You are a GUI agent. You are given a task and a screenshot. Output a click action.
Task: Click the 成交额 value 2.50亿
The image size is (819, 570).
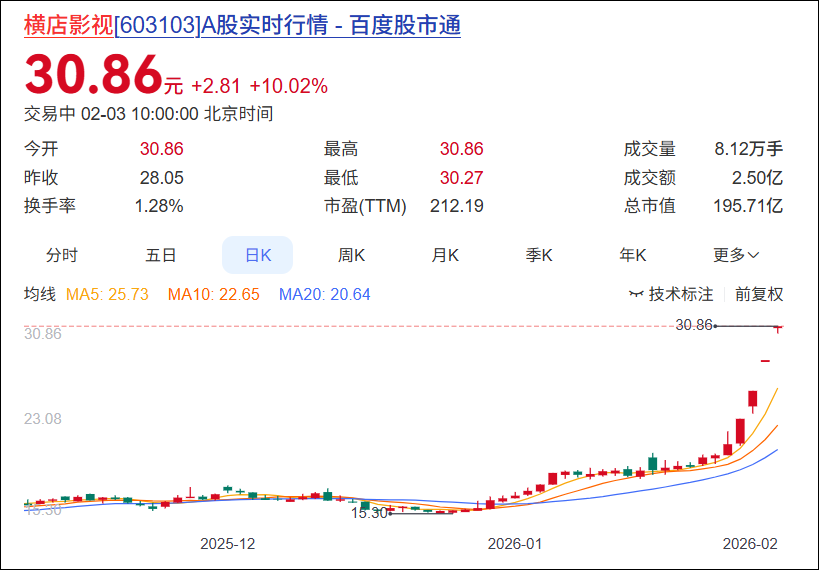pyautogui.click(x=757, y=178)
